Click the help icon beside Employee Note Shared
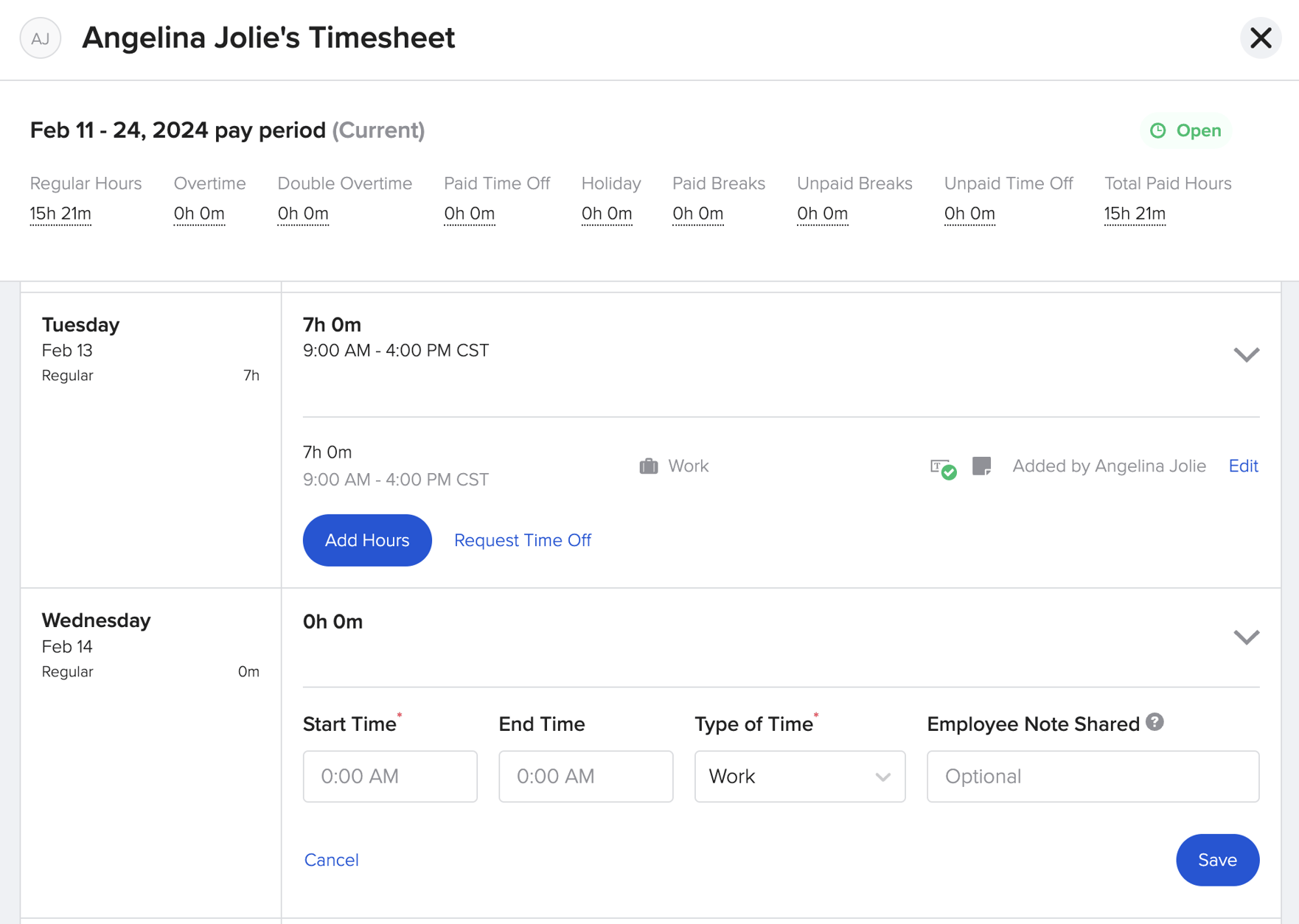The image size is (1299, 924). tap(1155, 723)
